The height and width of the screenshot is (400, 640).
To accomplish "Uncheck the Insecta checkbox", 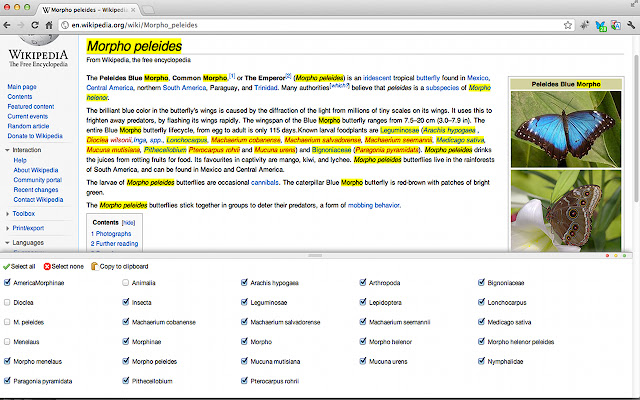I will pyautogui.click(x=125, y=302).
